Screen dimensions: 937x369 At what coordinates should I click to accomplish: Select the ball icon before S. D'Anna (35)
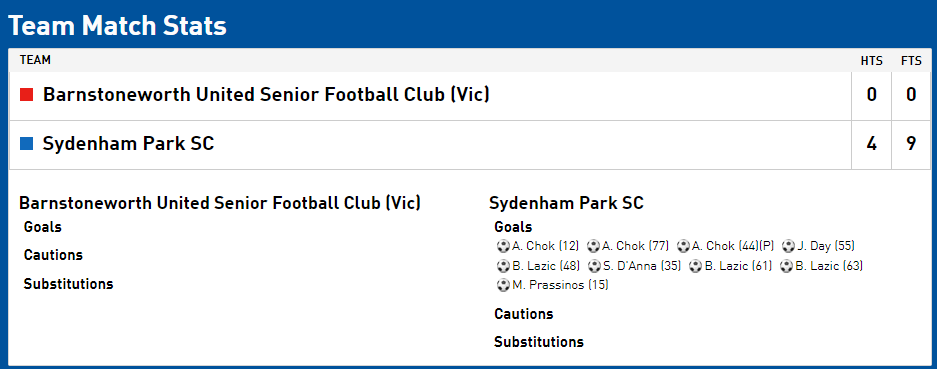pyautogui.click(x=595, y=266)
